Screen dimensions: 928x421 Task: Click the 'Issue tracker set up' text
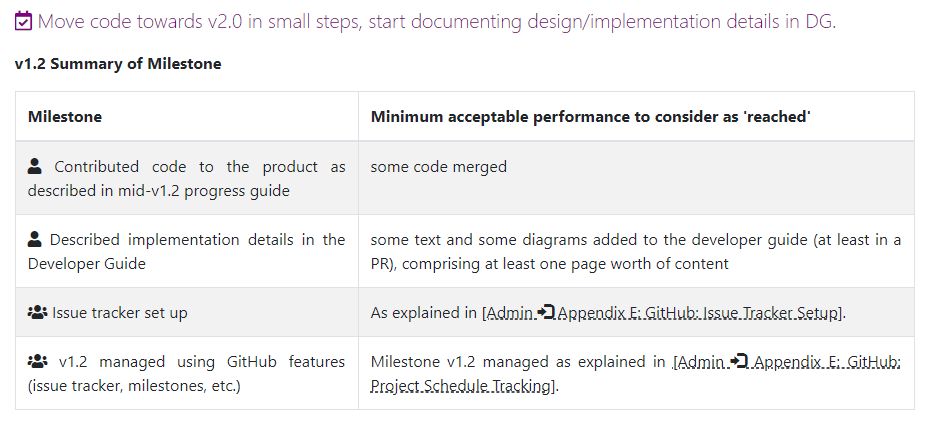point(120,313)
